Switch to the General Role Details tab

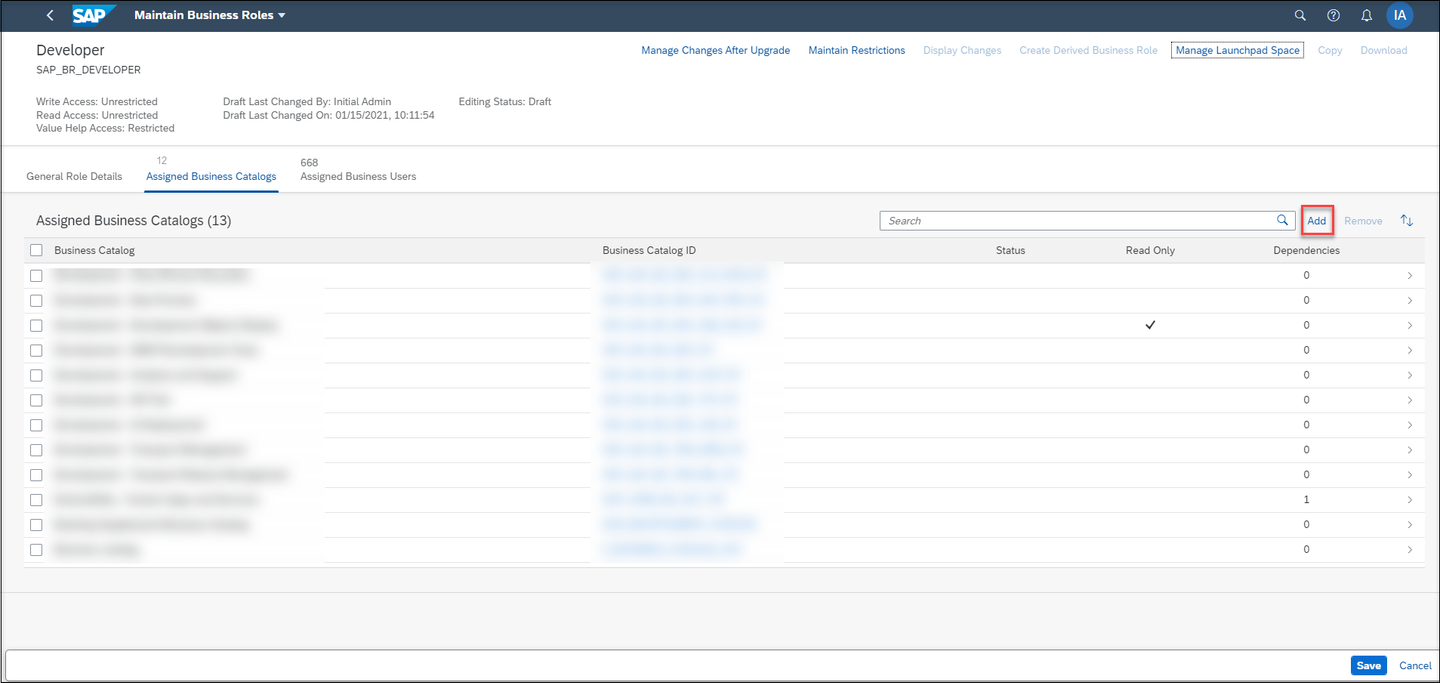74,176
